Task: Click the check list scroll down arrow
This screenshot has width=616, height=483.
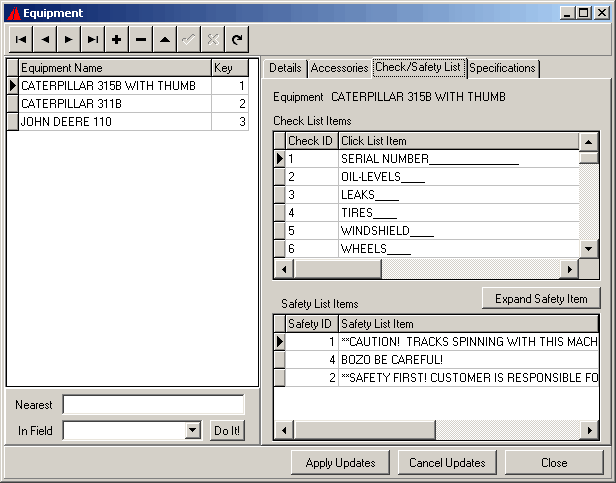Action: (588, 249)
